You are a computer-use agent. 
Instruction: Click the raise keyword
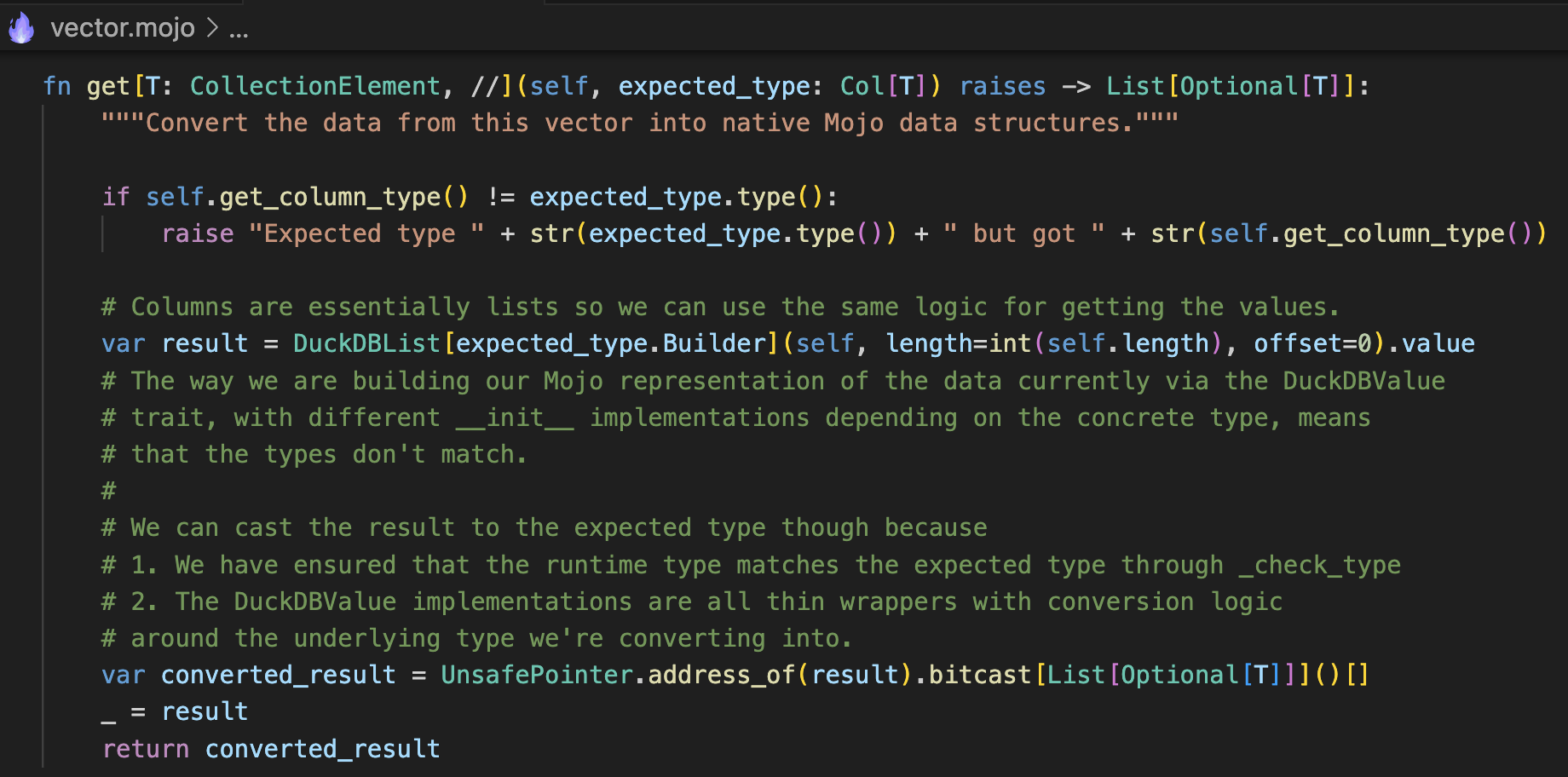click(198, 233)
